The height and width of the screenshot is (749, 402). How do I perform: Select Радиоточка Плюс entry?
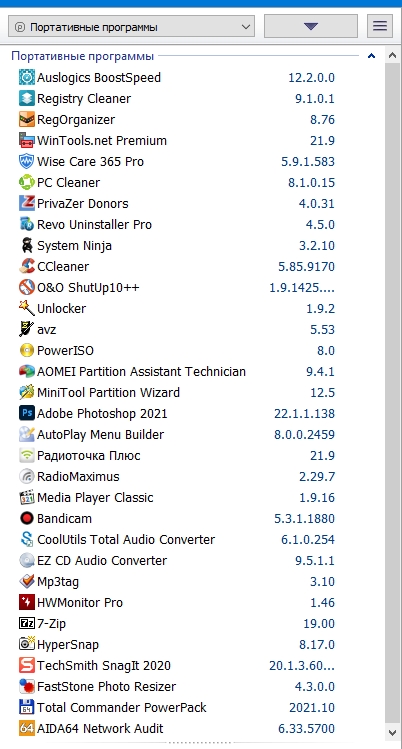tap(177, 455)
